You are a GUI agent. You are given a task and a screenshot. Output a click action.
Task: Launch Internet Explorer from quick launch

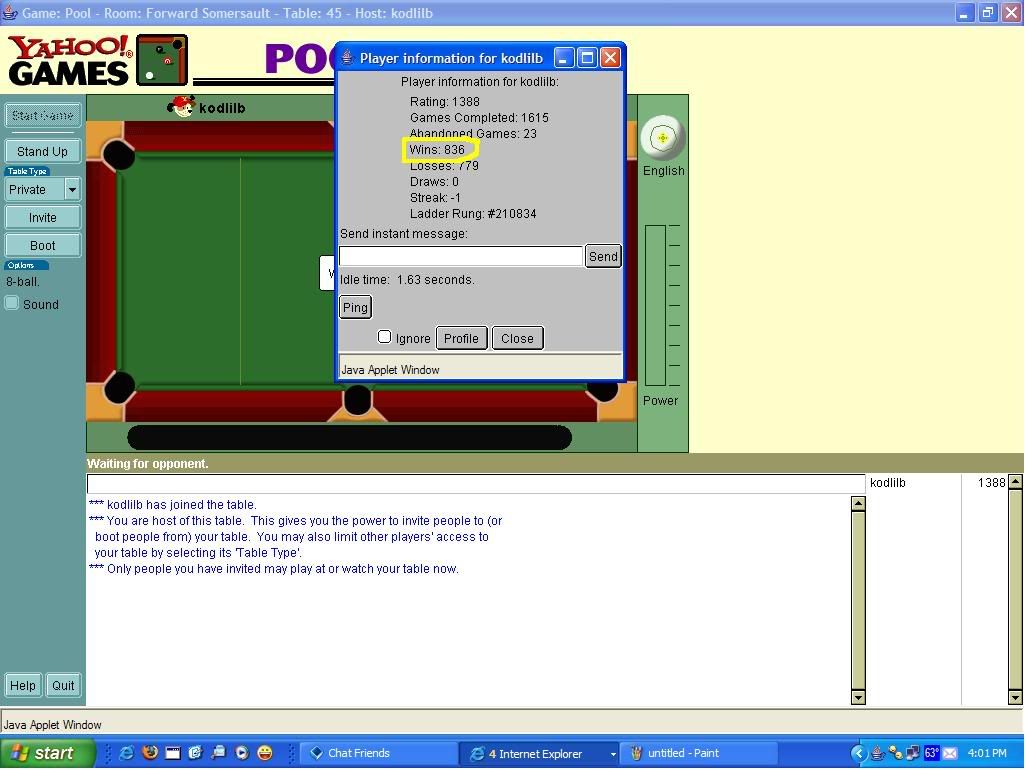click(x=127, y=753)
